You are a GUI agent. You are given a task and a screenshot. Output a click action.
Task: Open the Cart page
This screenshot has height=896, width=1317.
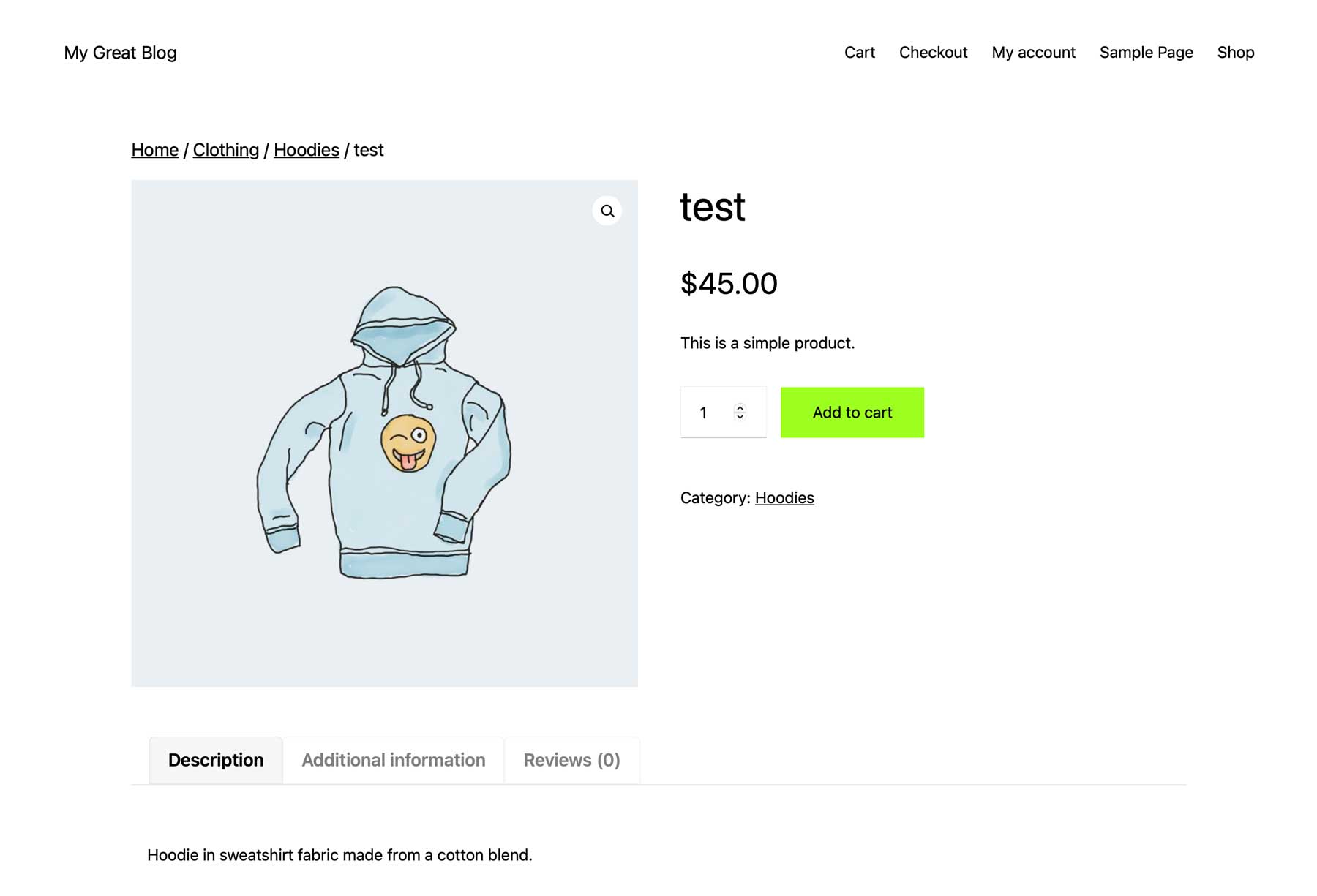(859, 52)
